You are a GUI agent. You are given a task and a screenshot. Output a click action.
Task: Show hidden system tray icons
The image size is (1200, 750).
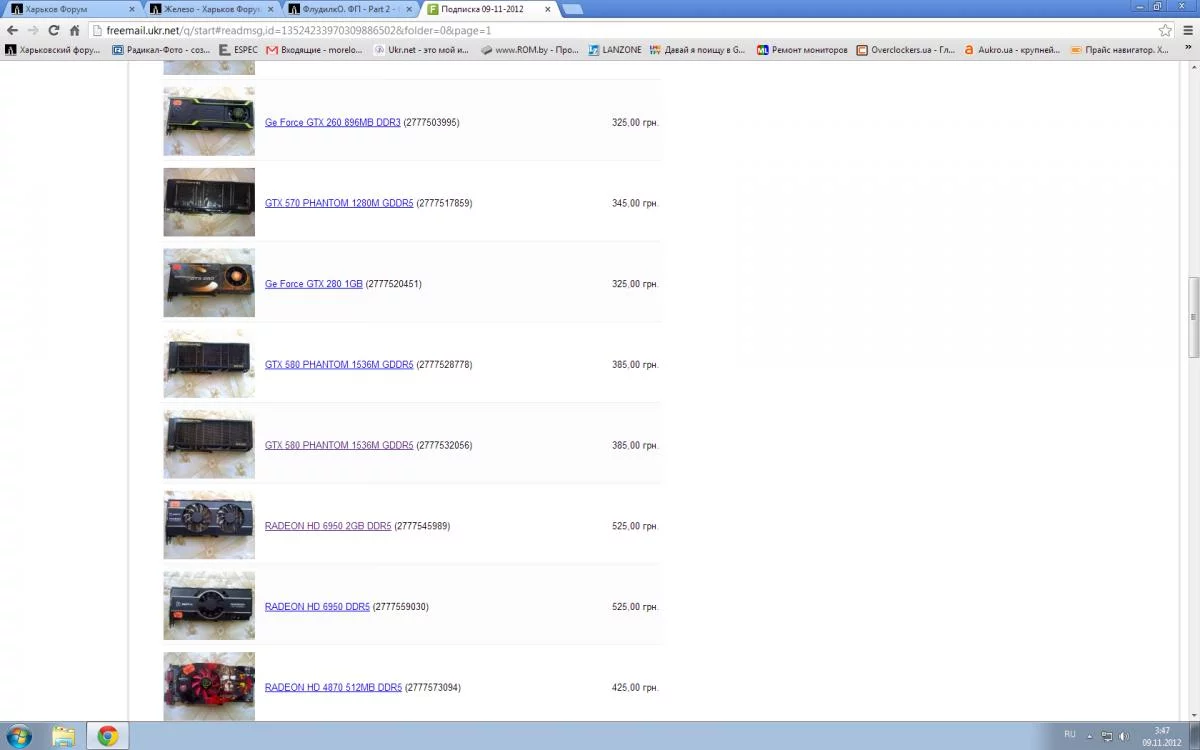click(1090, 736)
